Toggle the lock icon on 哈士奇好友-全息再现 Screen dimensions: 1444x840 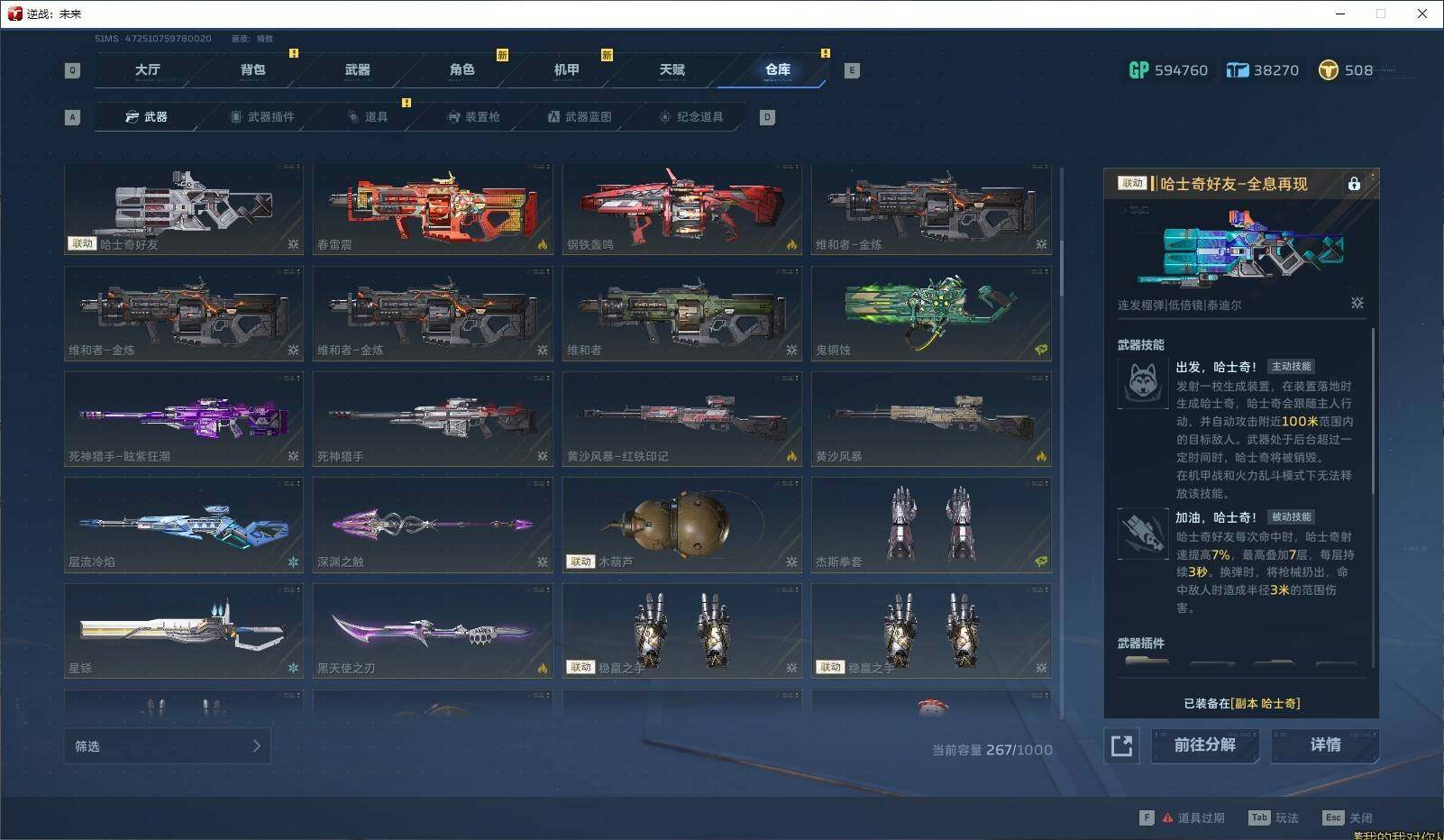point(1354,184)
